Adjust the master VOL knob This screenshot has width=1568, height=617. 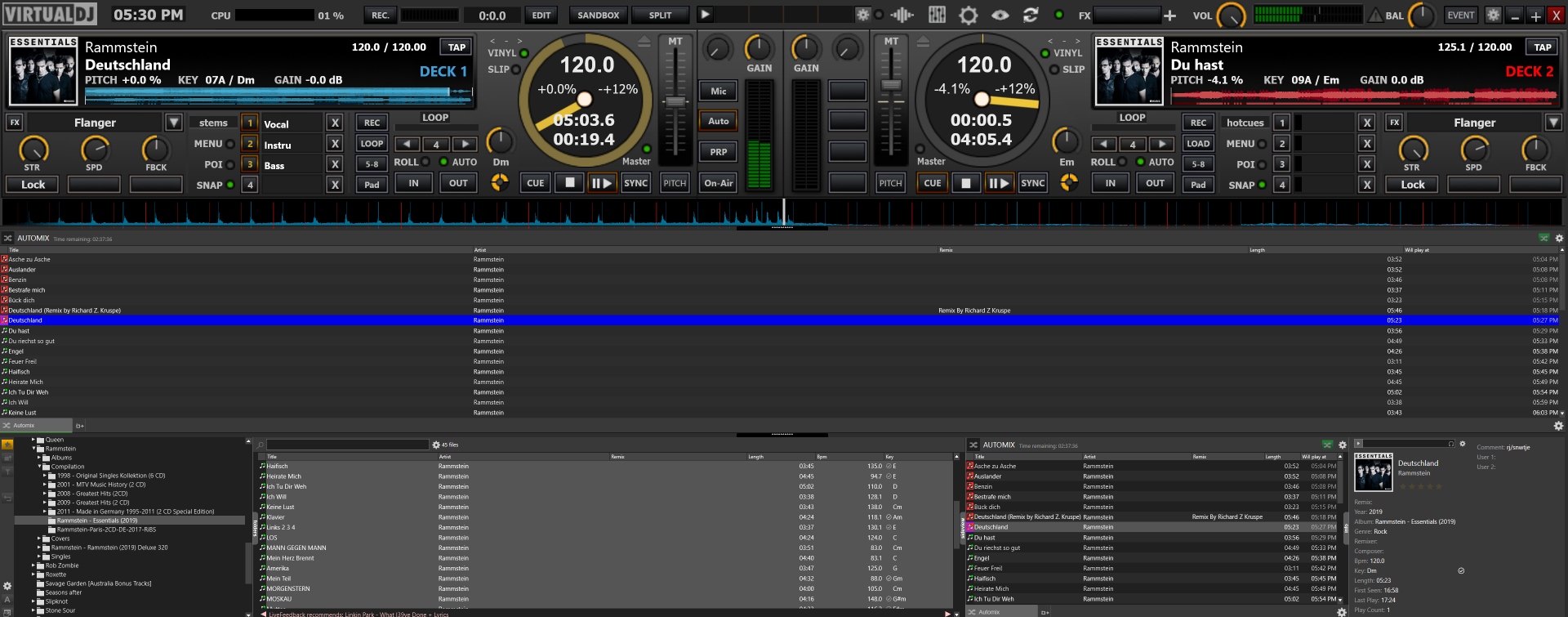[x=1231, y=15]
